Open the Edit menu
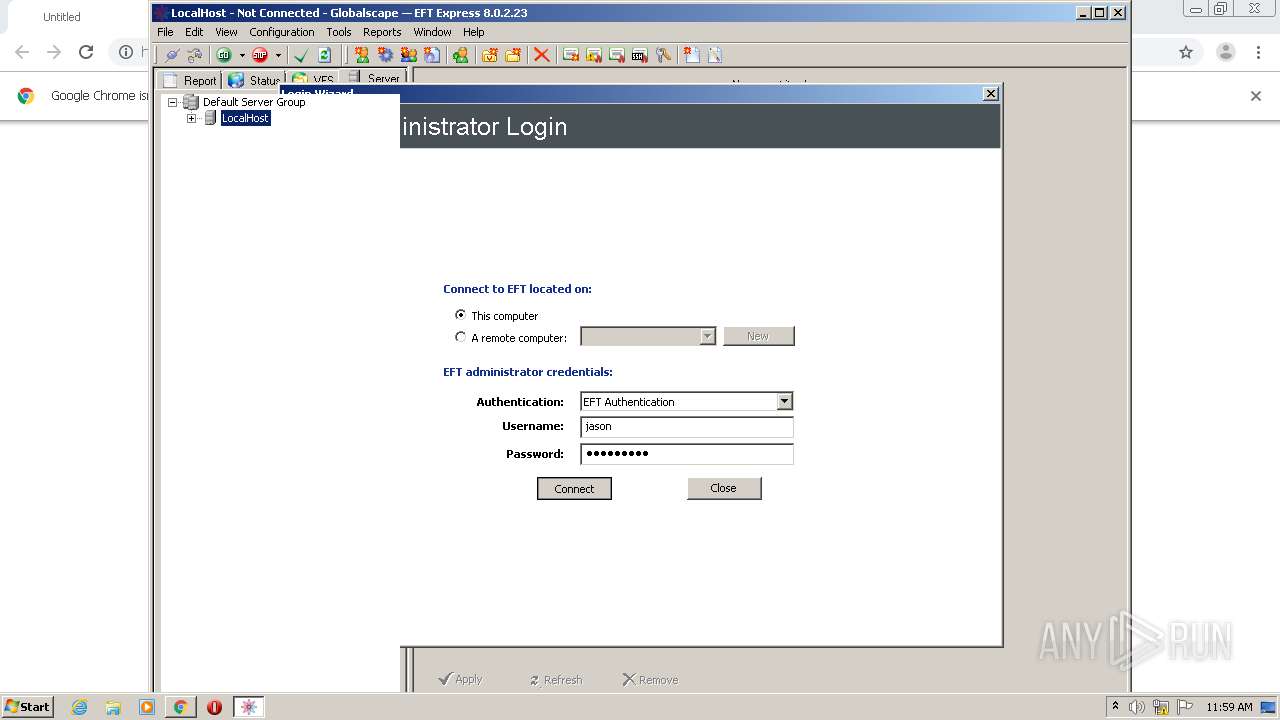 coord(194,32)
